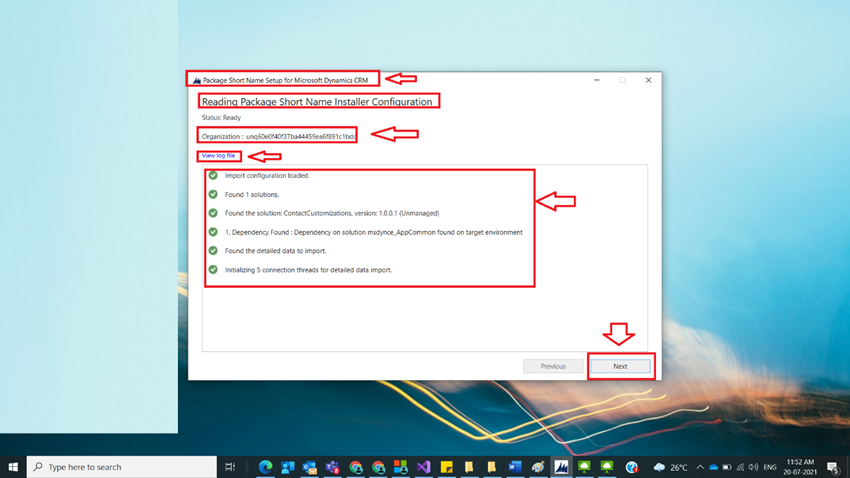Click the ENG language indicator
Image resolution: width=850 pixels, height=478 pixels.
770,467
